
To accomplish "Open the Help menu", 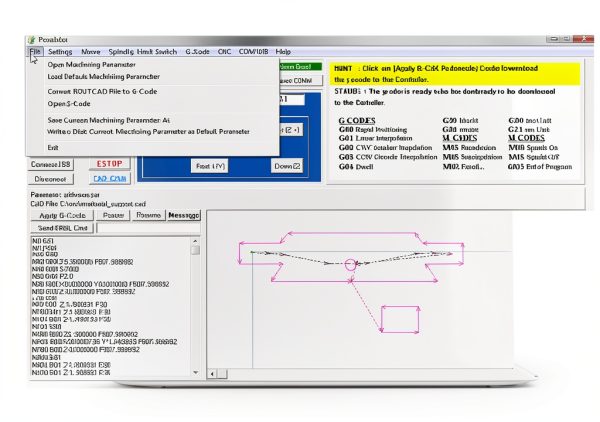I will pos(283,52).
